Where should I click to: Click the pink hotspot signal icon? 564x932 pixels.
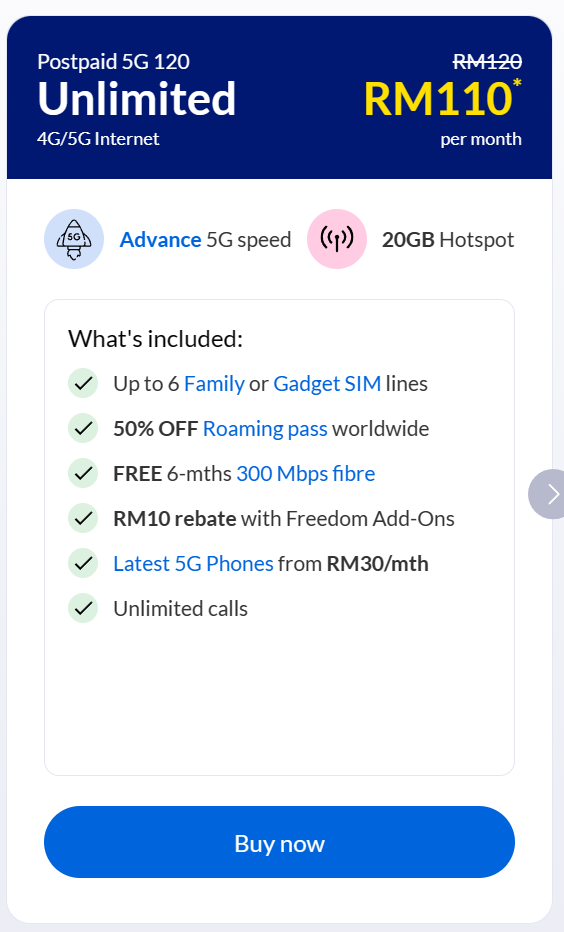(336, 239)
